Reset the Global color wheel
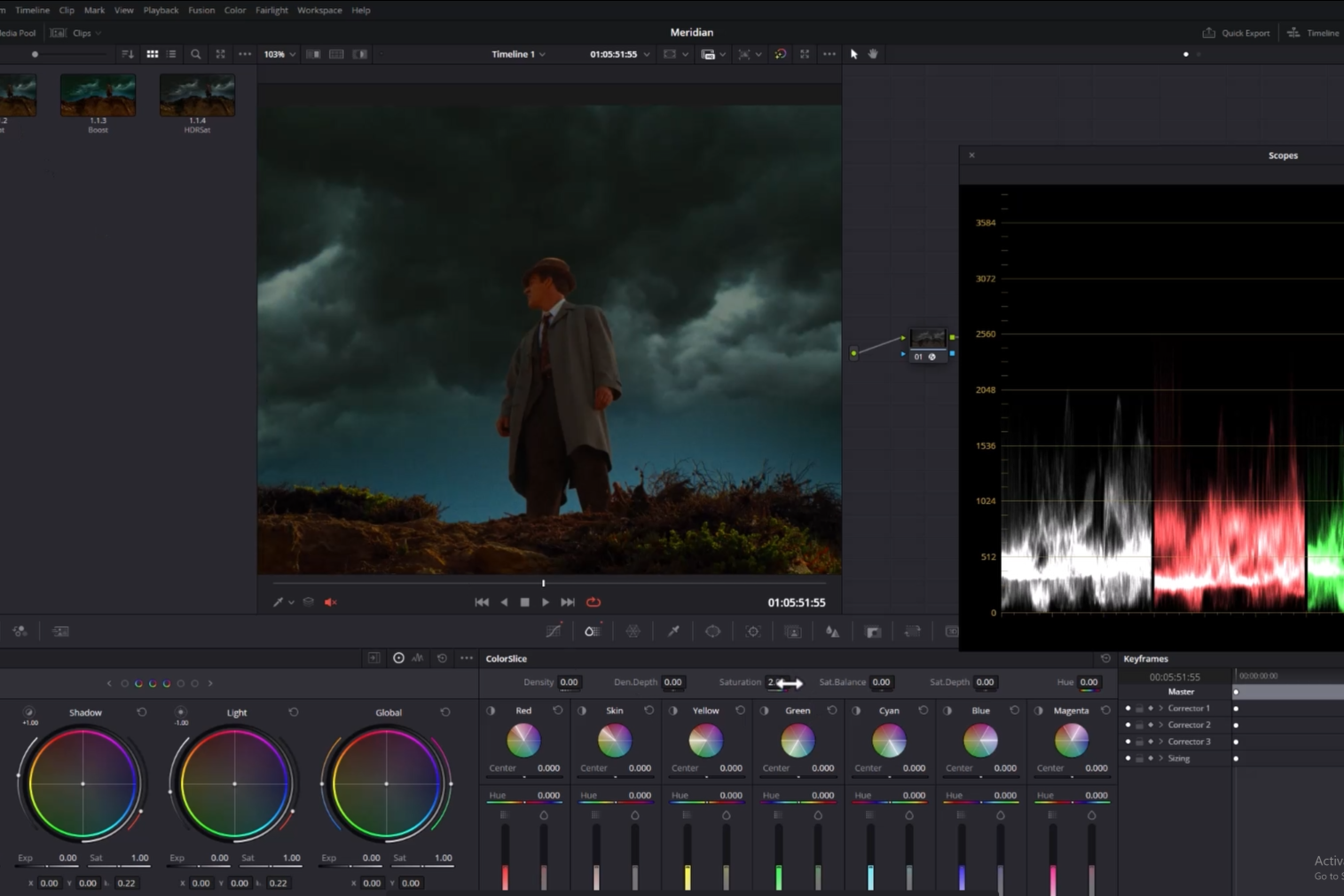The image size is (1344, 896). pos(445,712)
